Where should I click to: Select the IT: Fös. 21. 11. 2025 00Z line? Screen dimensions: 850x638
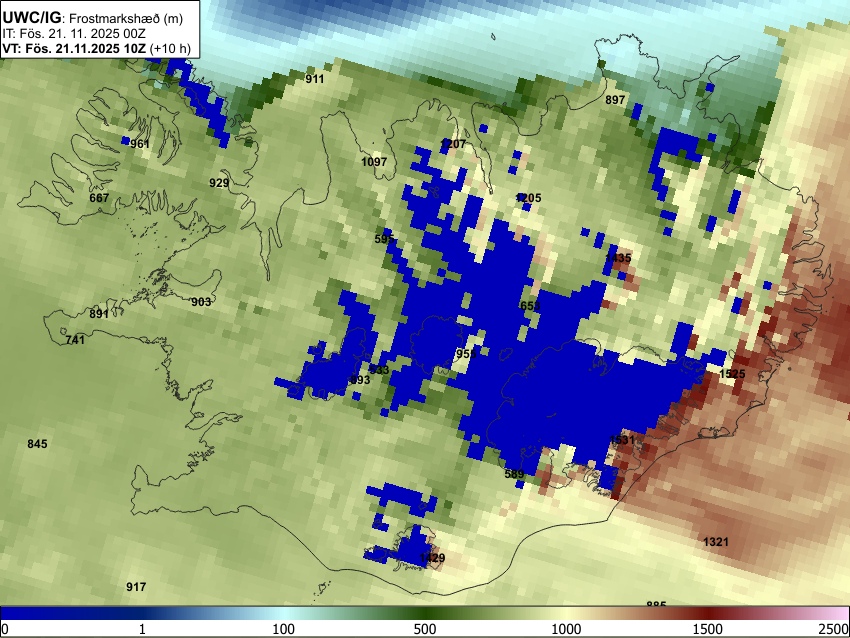tap(74, 34)
